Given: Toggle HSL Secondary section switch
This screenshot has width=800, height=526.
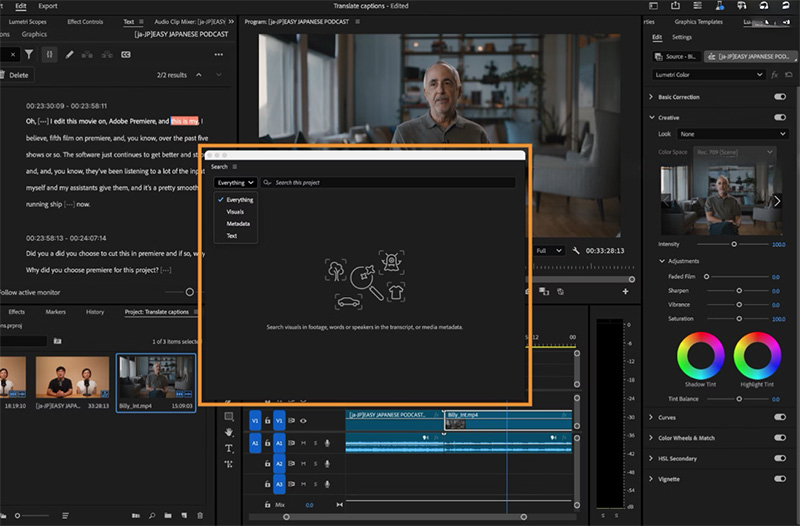Looking at the screenshot, I should pos(780,458).
